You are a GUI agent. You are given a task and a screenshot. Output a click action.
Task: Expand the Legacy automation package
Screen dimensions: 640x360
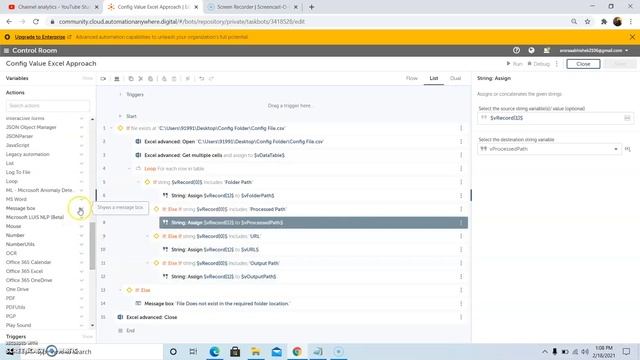pos(82,154)
